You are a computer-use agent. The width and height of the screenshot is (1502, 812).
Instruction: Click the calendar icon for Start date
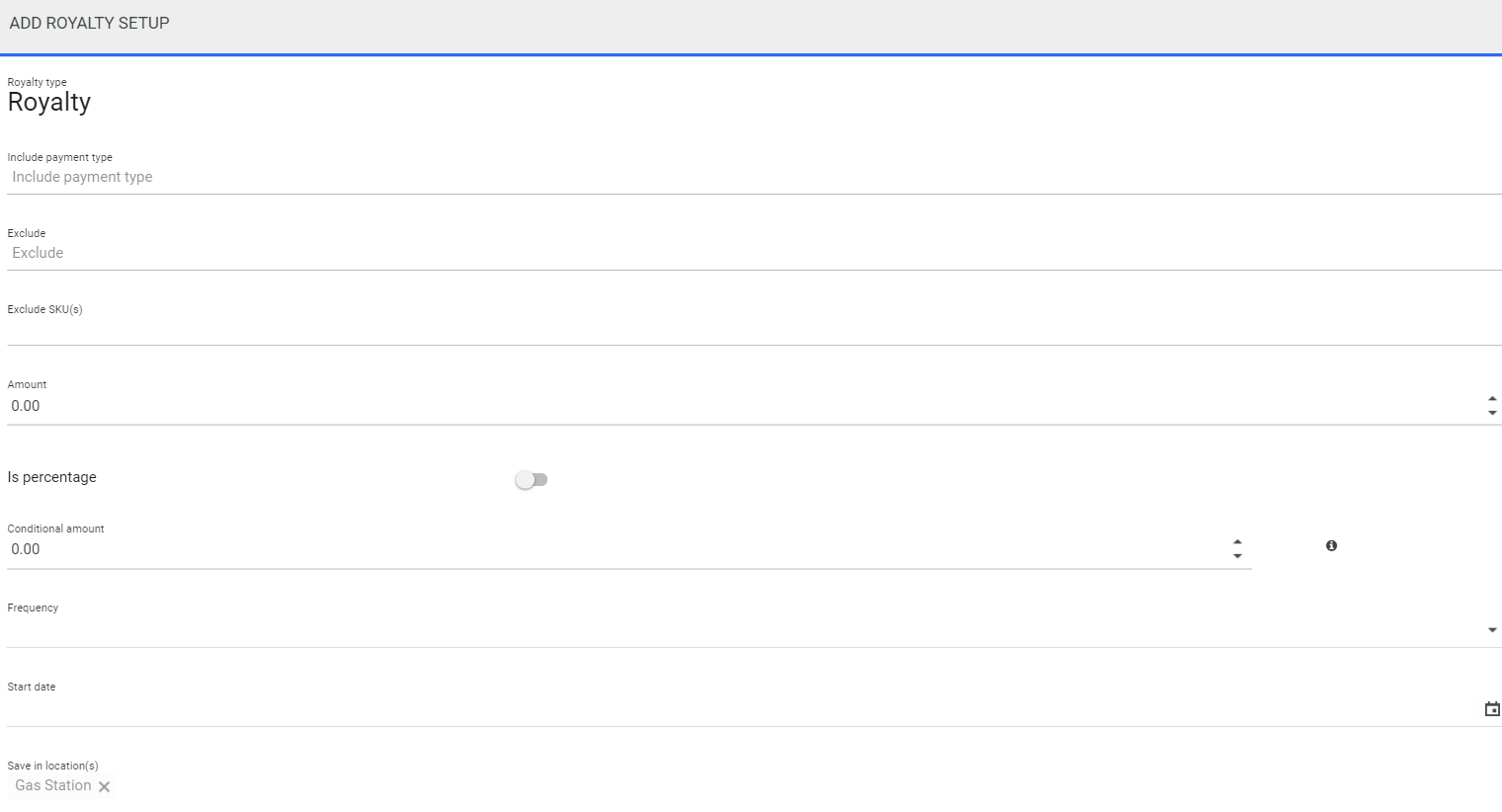click(1492, 709)
